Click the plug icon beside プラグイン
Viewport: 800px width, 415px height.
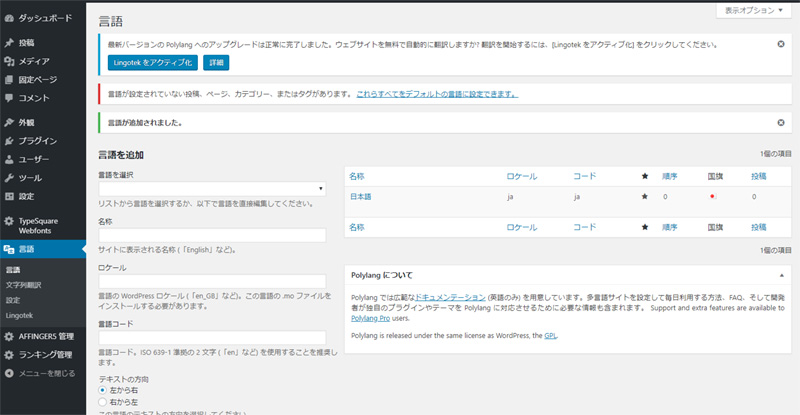point(9,141)
